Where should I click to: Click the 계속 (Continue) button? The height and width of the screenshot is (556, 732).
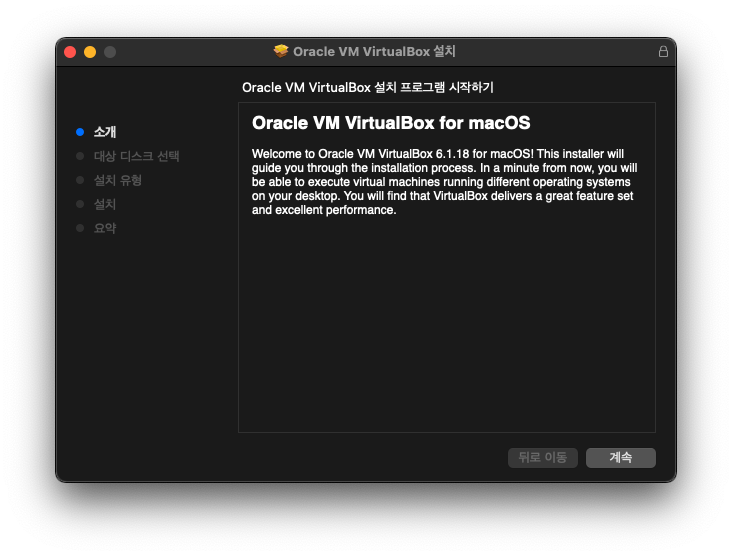click(x=620, y=457)
